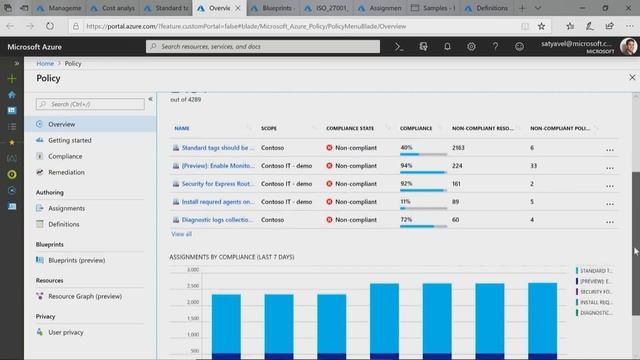Send feedback via smiley icon
The image size is (640, 360).
[x=519, y=47]
